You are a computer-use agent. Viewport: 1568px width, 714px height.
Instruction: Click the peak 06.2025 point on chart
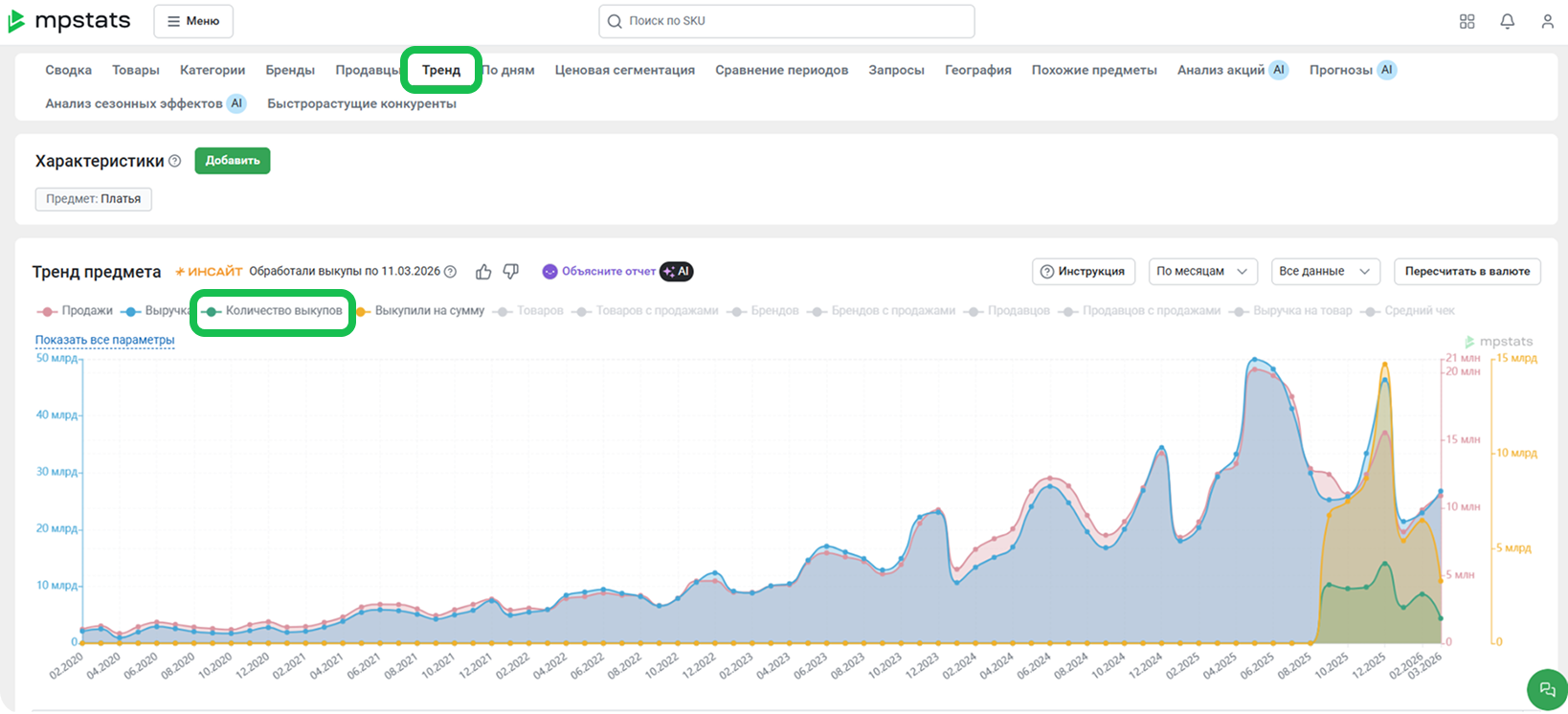coord(1254,361)
